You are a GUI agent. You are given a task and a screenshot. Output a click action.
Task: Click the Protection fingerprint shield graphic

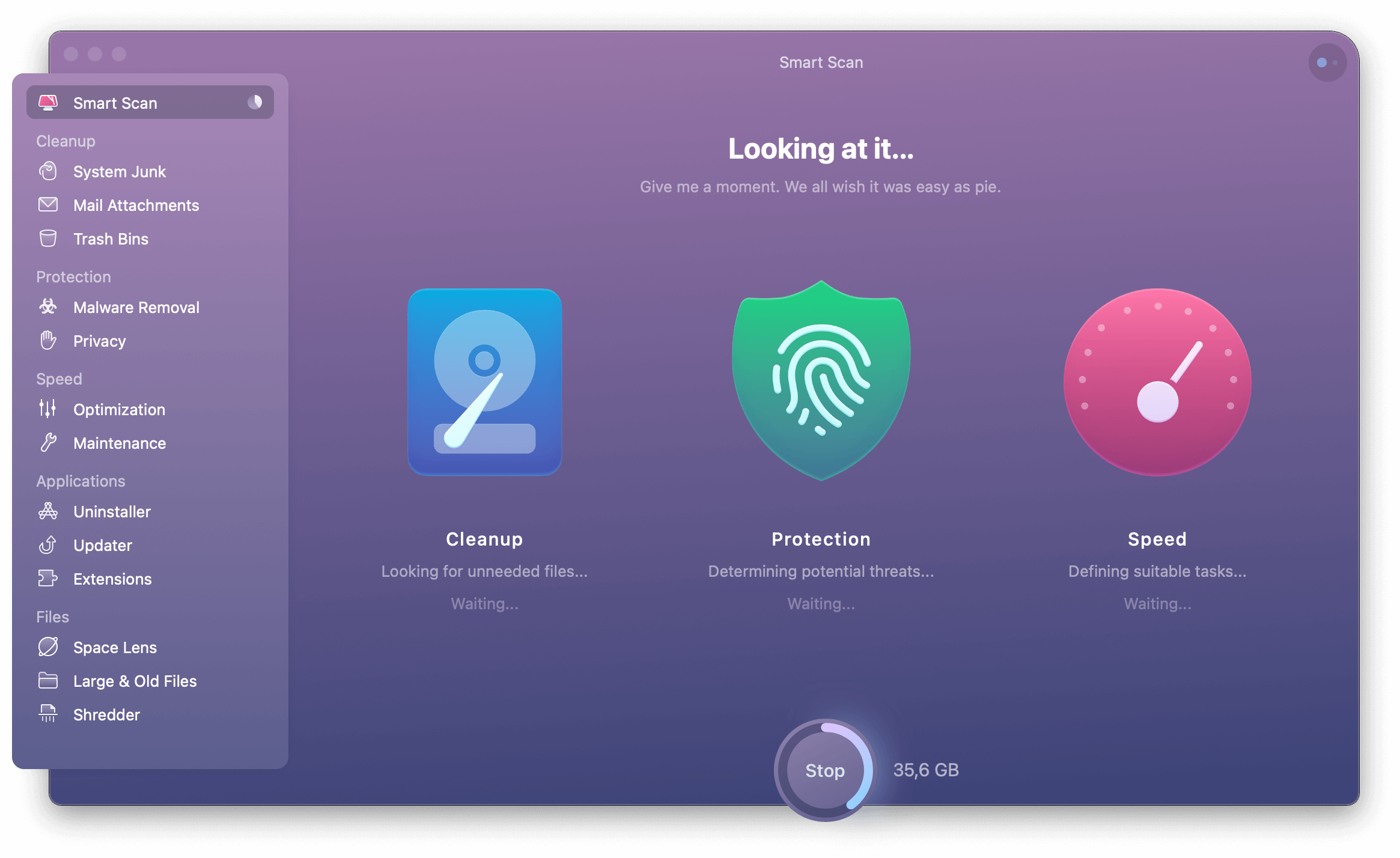click(x=821, y=381)
